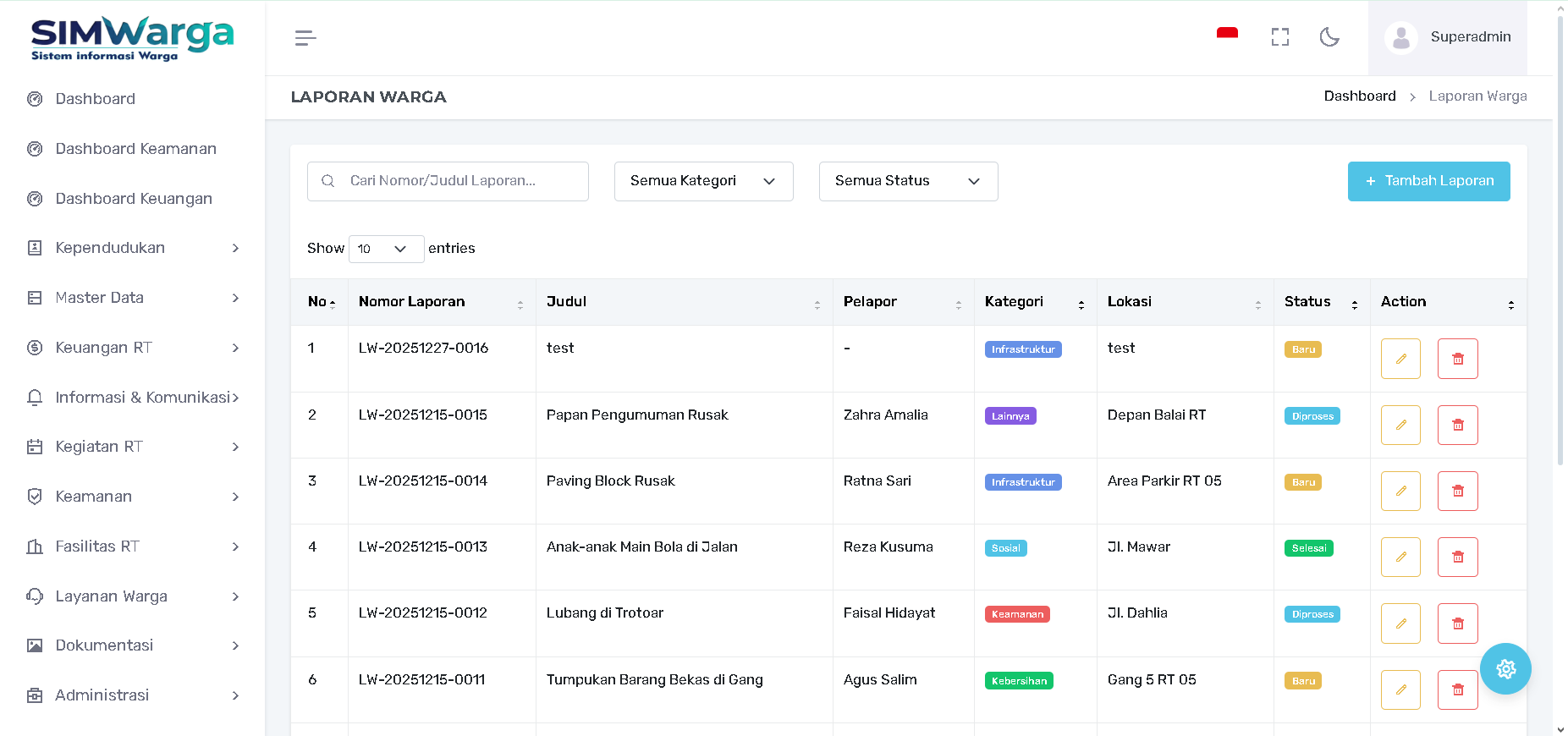
Task: Open the Semua Kategori dropdown
Action: (703, 181)
